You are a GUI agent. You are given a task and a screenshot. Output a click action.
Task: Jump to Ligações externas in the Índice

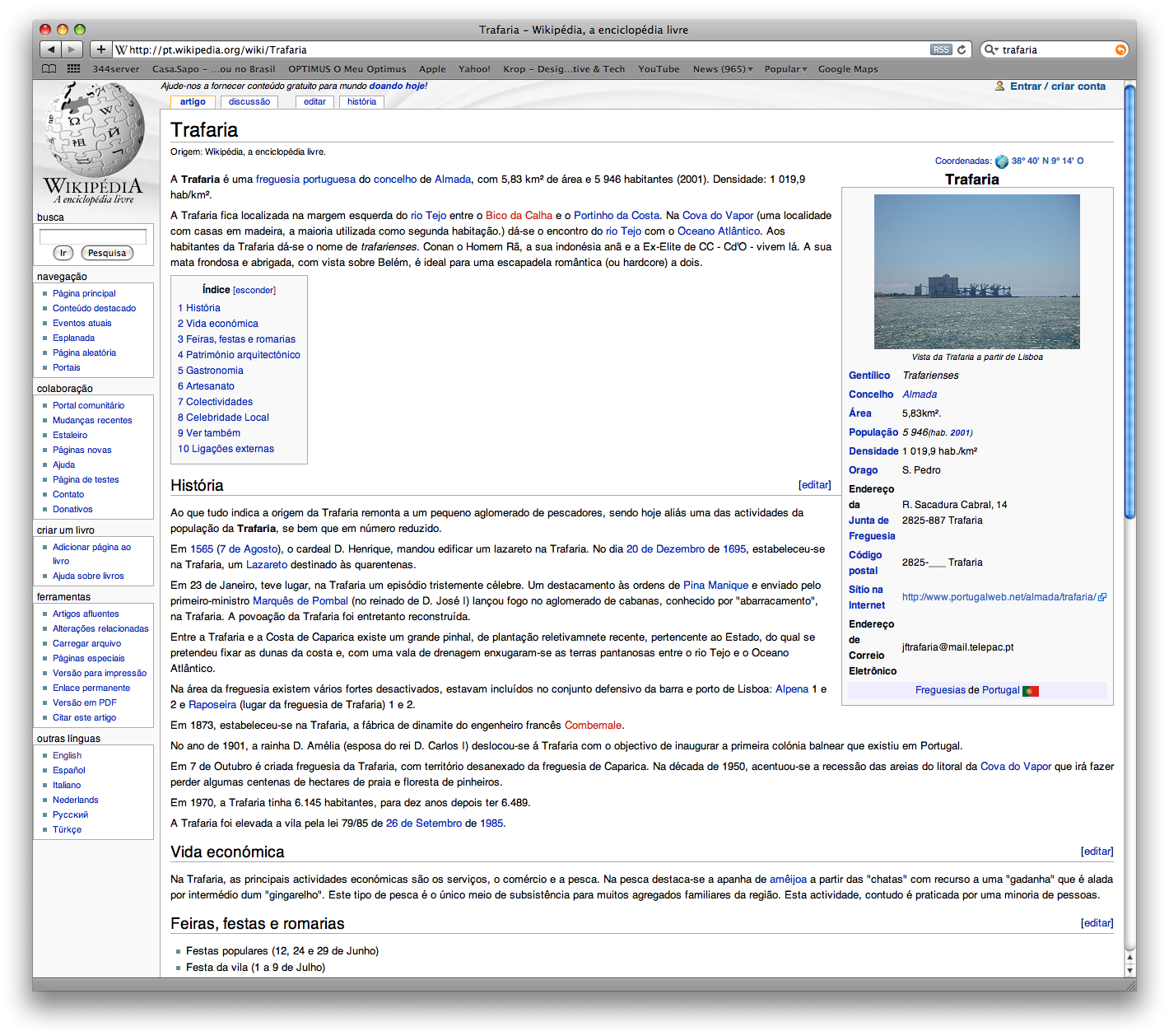[226, 449]
